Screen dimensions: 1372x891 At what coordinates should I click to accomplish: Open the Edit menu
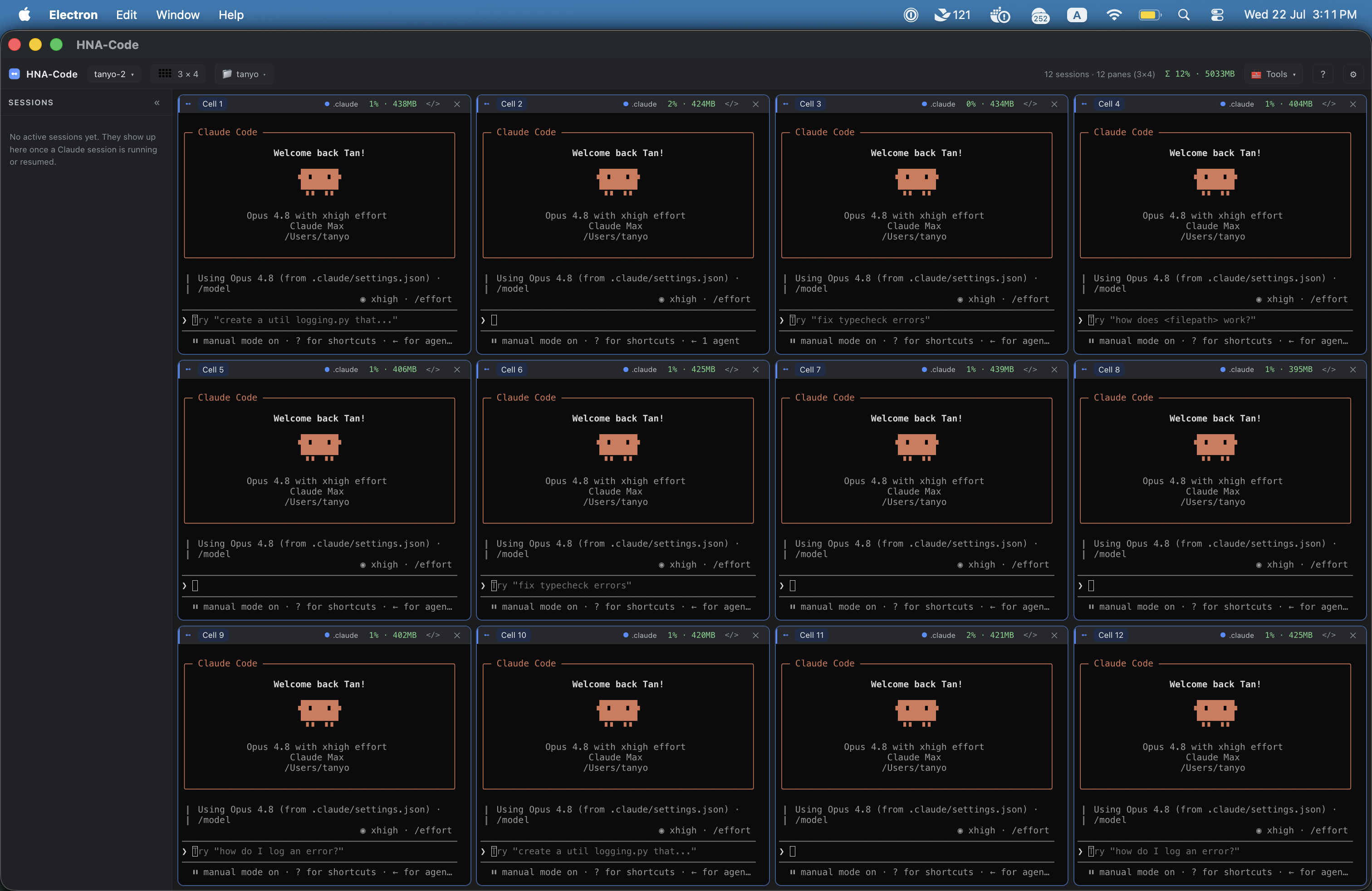[x=126, y=15]
